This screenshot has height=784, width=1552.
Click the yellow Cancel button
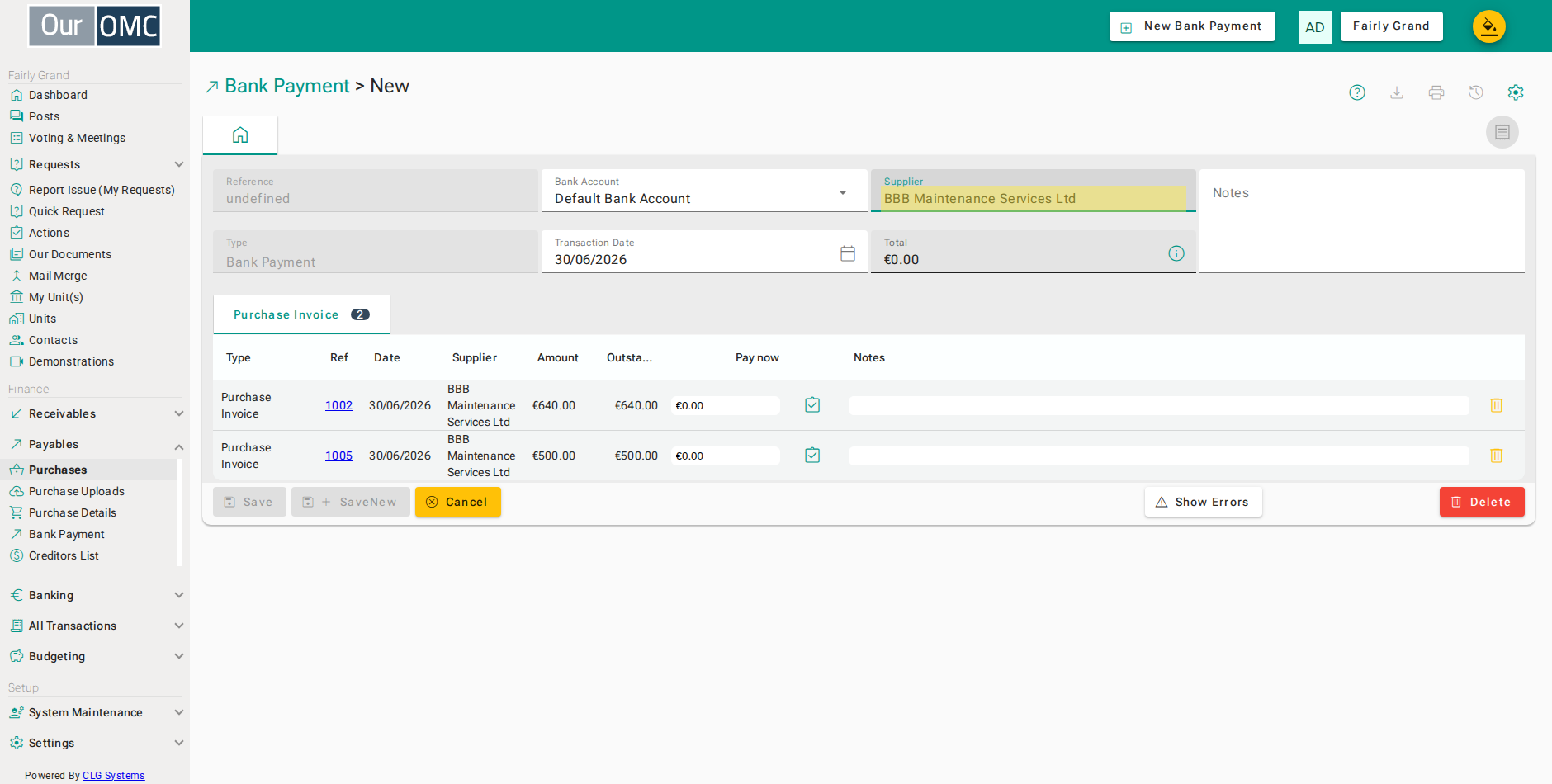point(458,502)
